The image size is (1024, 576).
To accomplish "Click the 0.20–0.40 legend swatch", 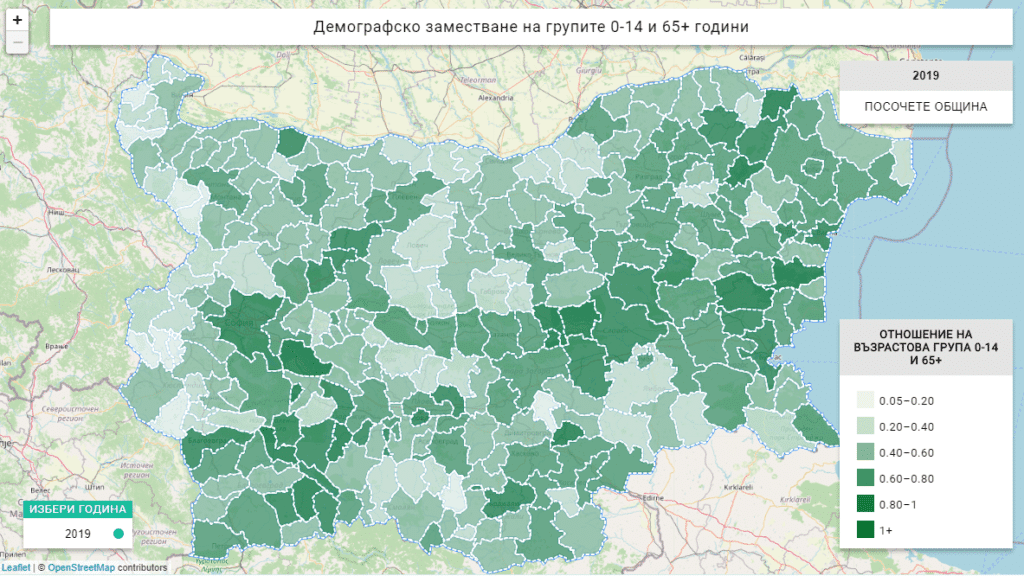I will tap(863, 426).
